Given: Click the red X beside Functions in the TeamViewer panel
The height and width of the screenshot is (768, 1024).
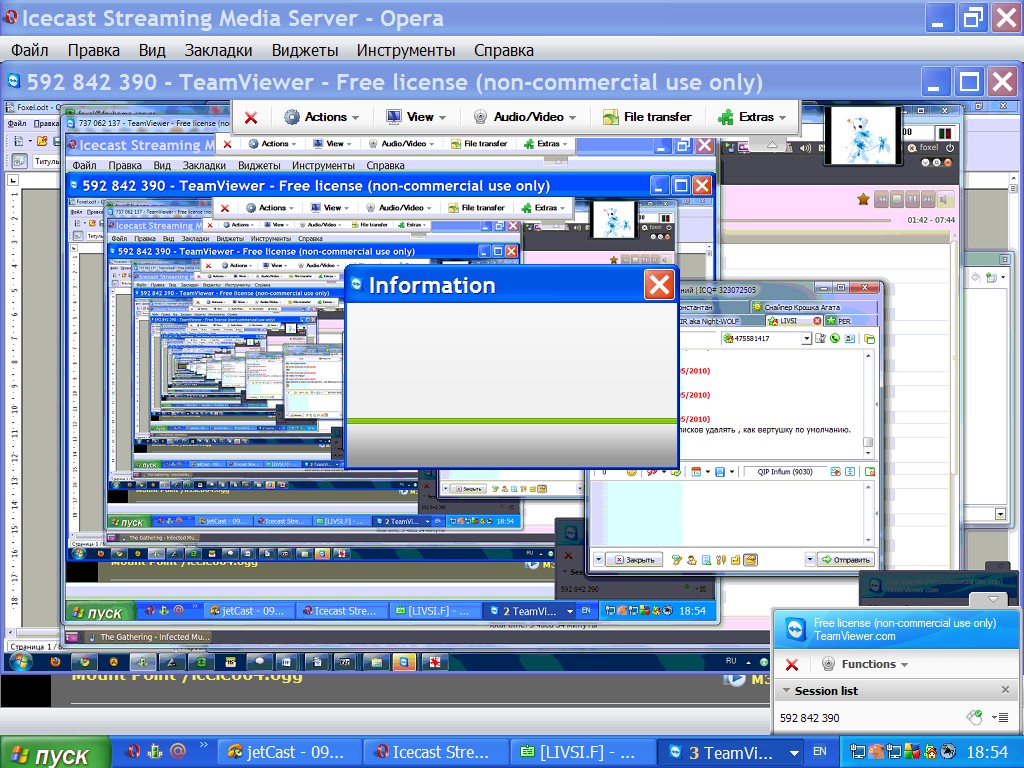Looking at the screenshot, I should coord(792,665).
